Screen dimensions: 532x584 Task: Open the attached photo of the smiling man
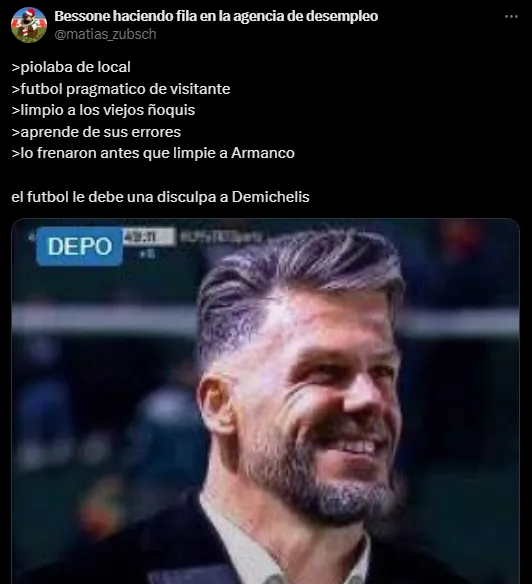pos(265,401)
